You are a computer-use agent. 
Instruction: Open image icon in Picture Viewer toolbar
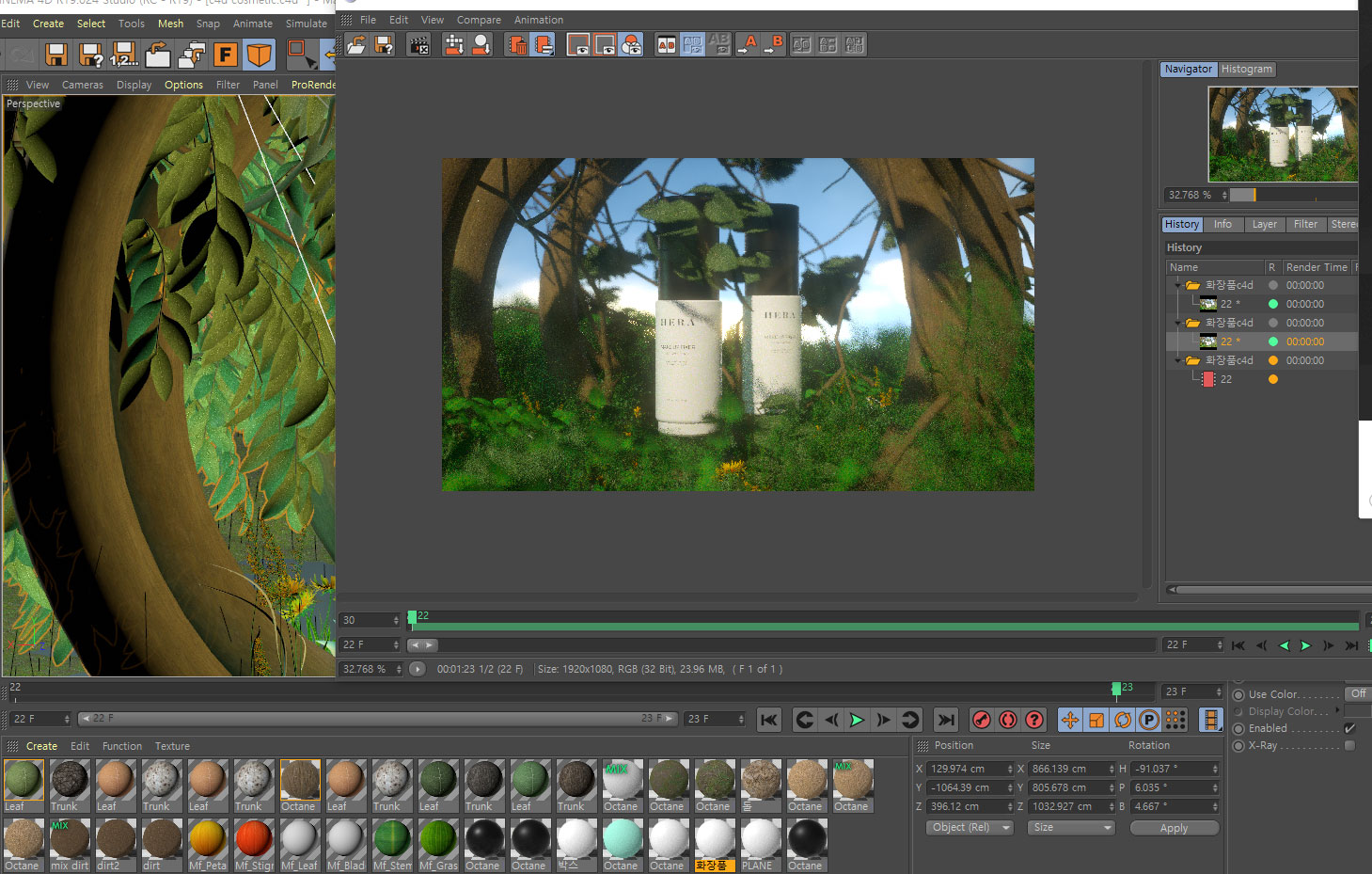click(357, 44)
